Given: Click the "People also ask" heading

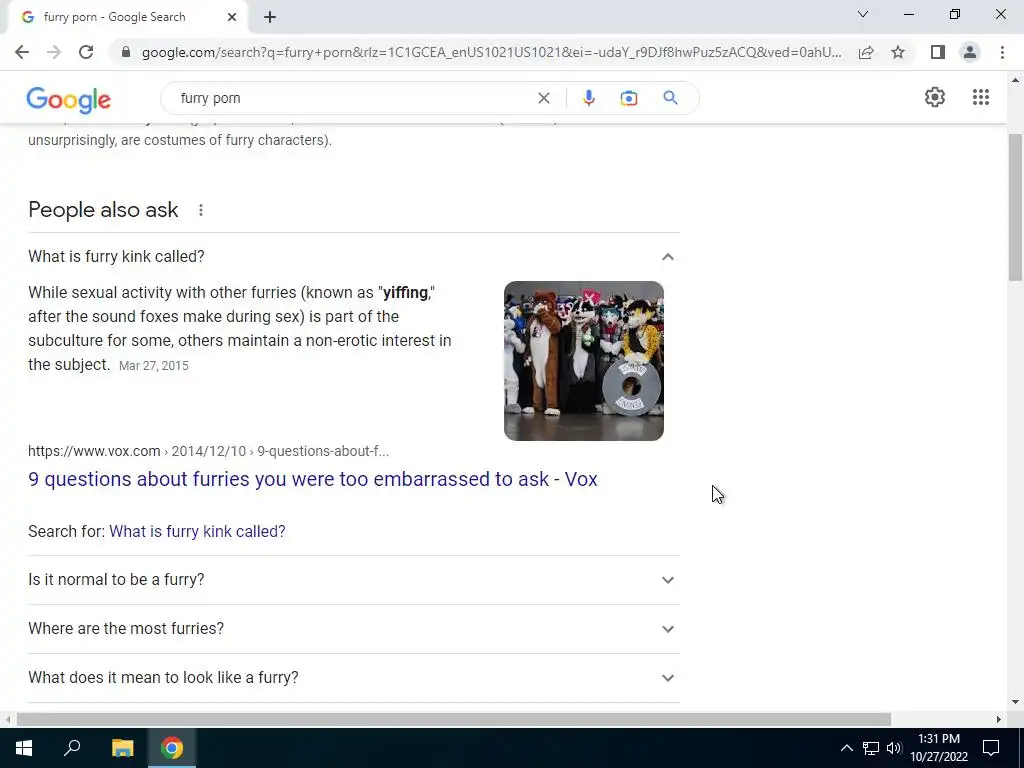Looking at the screenshot, I should point(103,210).
